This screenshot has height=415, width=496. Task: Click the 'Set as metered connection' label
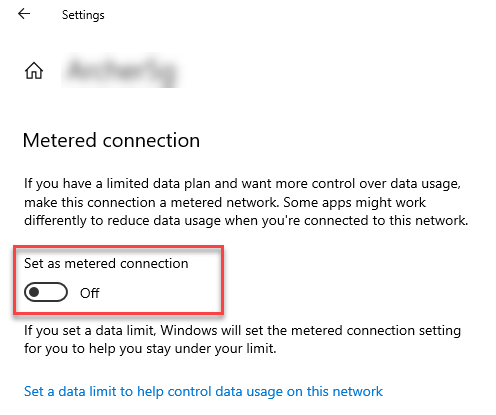point(106,263)
